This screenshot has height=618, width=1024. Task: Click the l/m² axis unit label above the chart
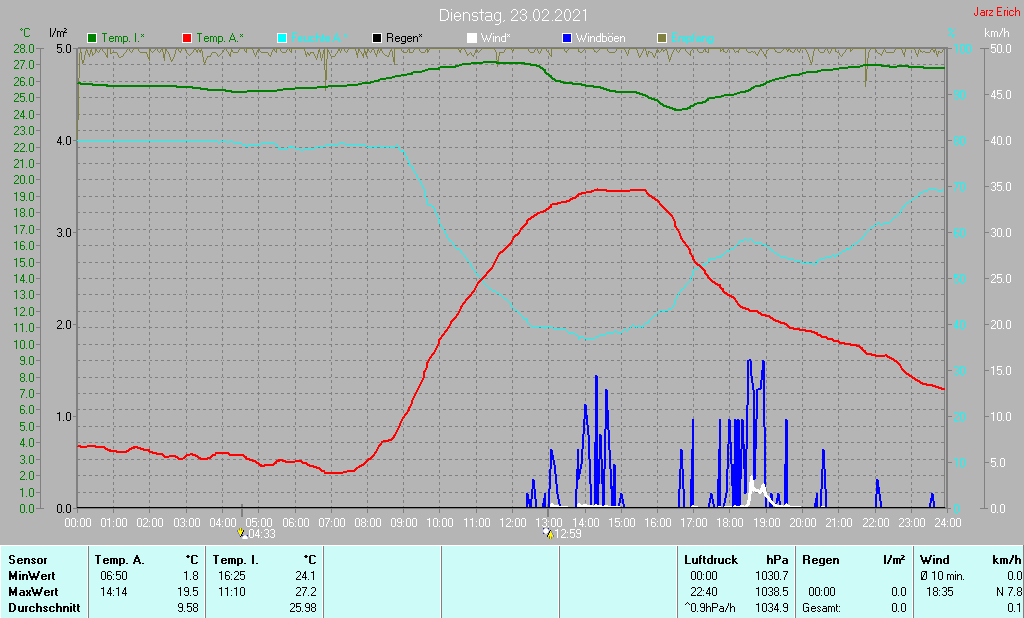point(58,32)
